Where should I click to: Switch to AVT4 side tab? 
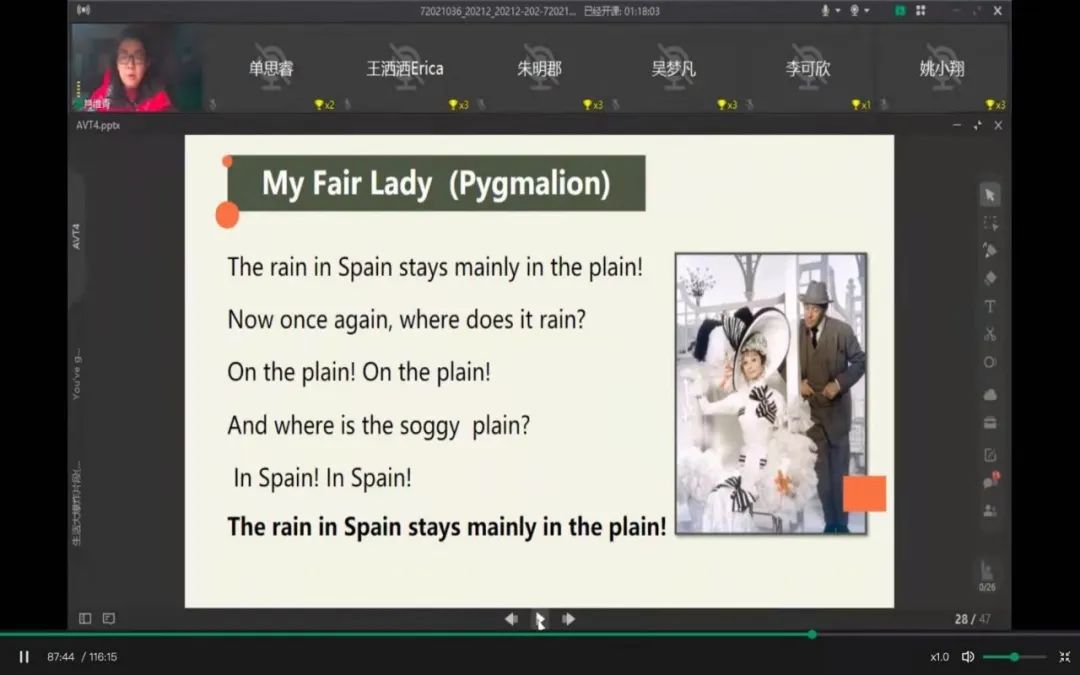[x=76, y=236]
